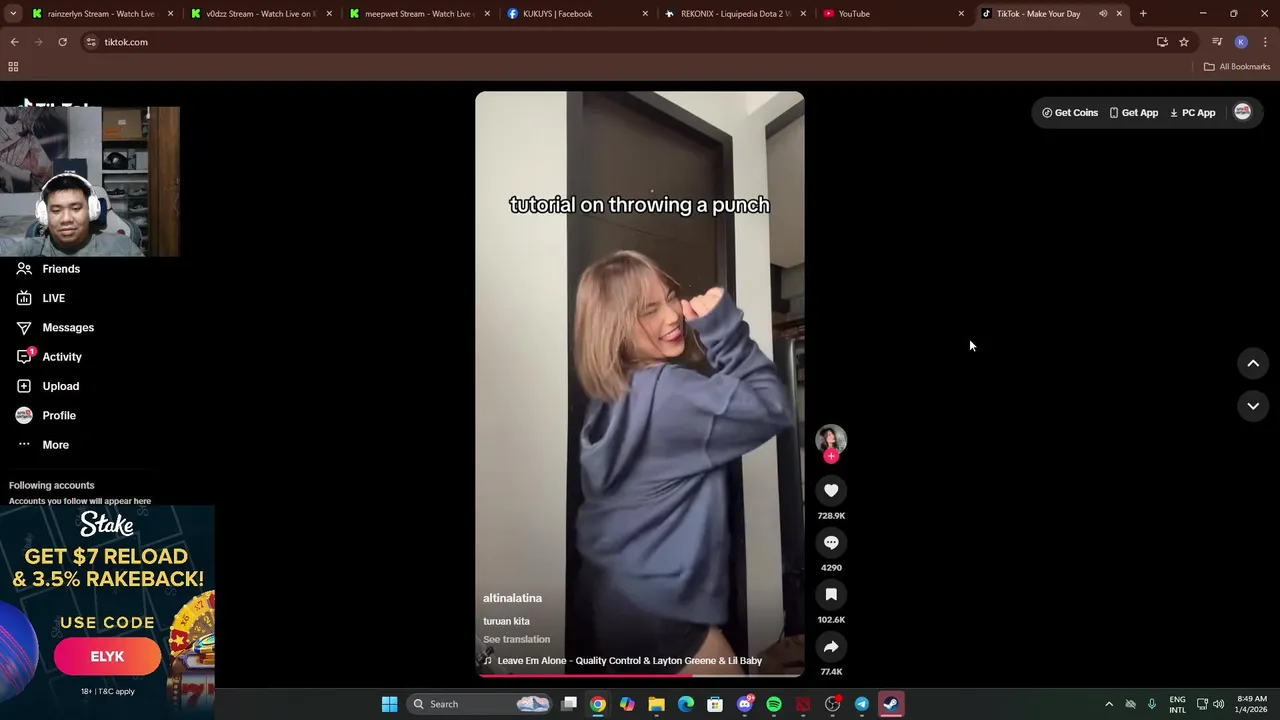
Task: Click the Get App button
Action: tap(1133, 113)
